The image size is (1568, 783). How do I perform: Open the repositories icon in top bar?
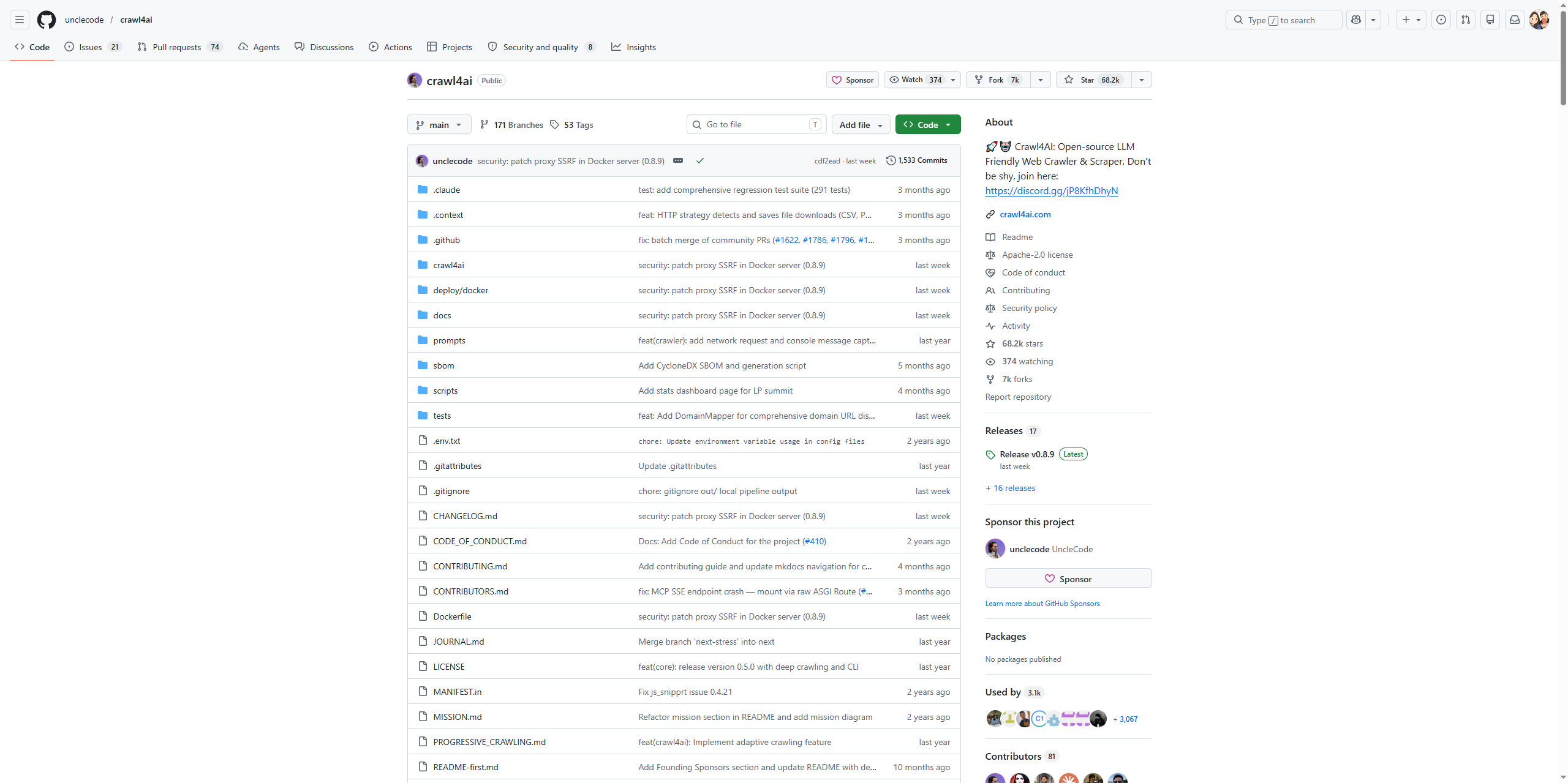(1490, 20)
